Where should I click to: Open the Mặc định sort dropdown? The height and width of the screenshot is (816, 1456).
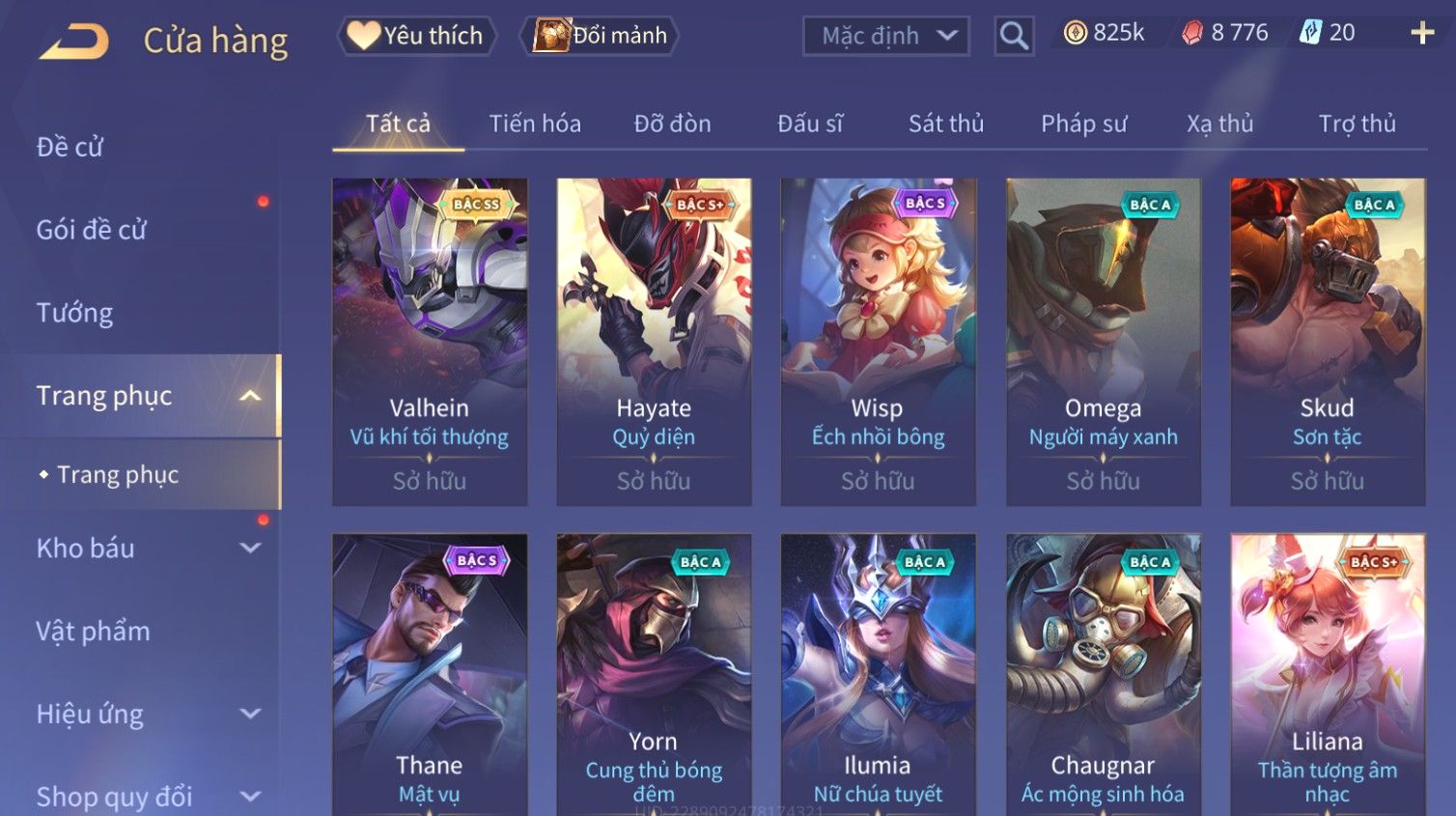tap(886, 36)
